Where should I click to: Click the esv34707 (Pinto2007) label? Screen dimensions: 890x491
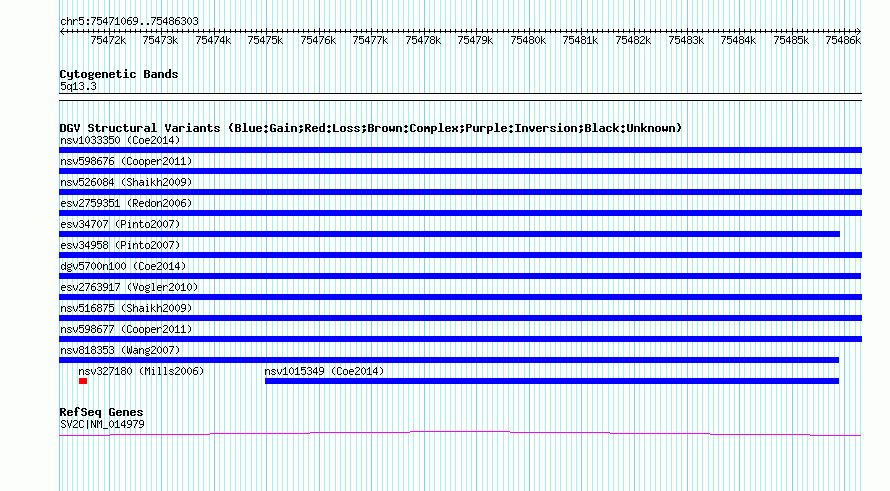120,224
